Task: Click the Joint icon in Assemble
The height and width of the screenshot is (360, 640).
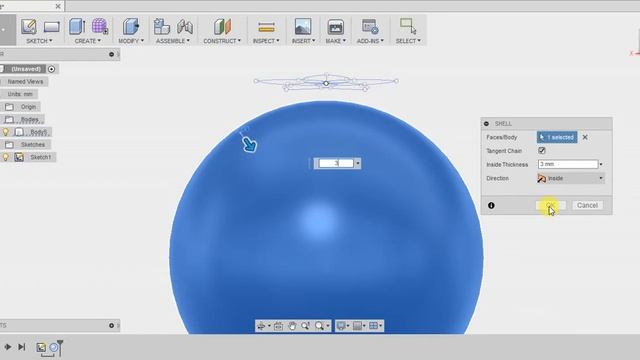Action: click(x=185, y=27)
